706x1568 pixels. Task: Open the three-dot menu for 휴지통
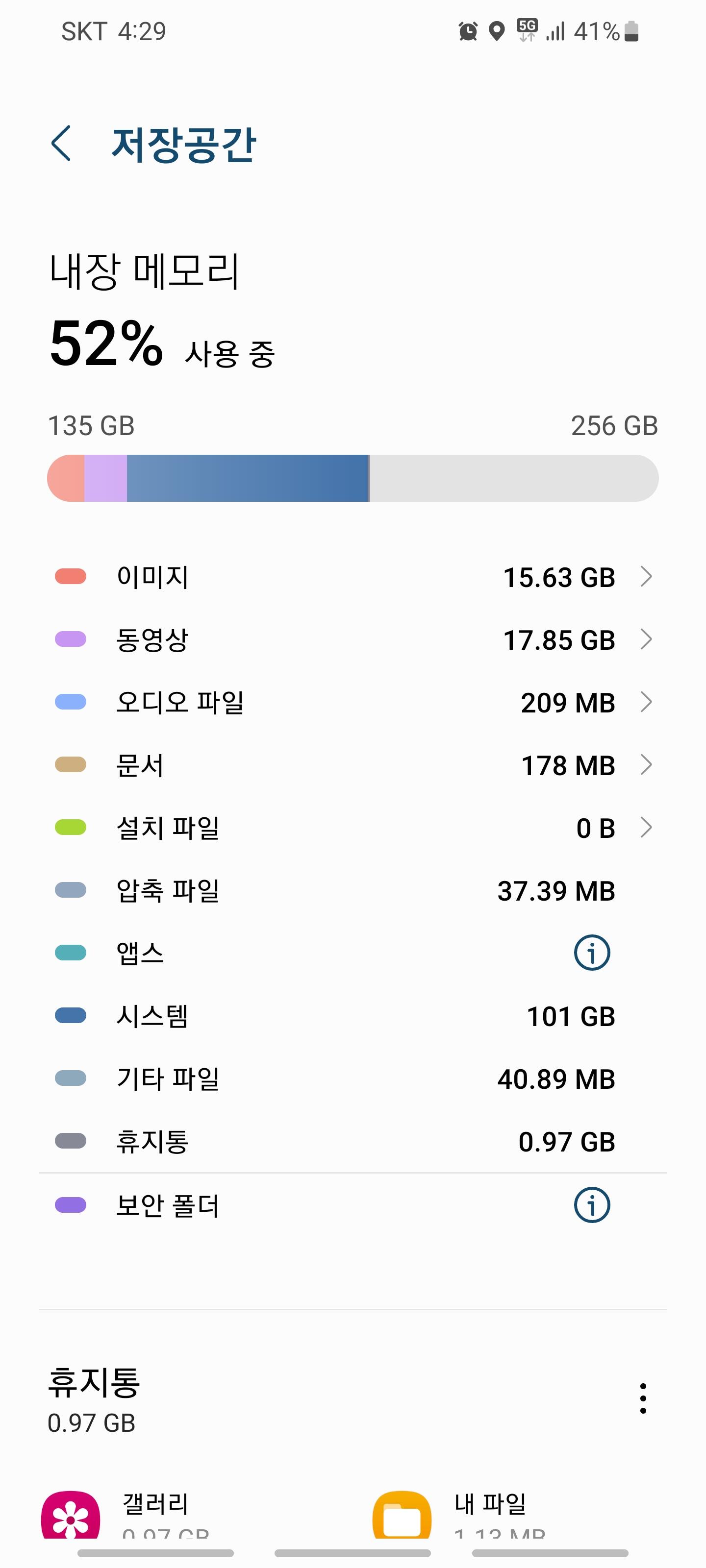click(643, 1398)
